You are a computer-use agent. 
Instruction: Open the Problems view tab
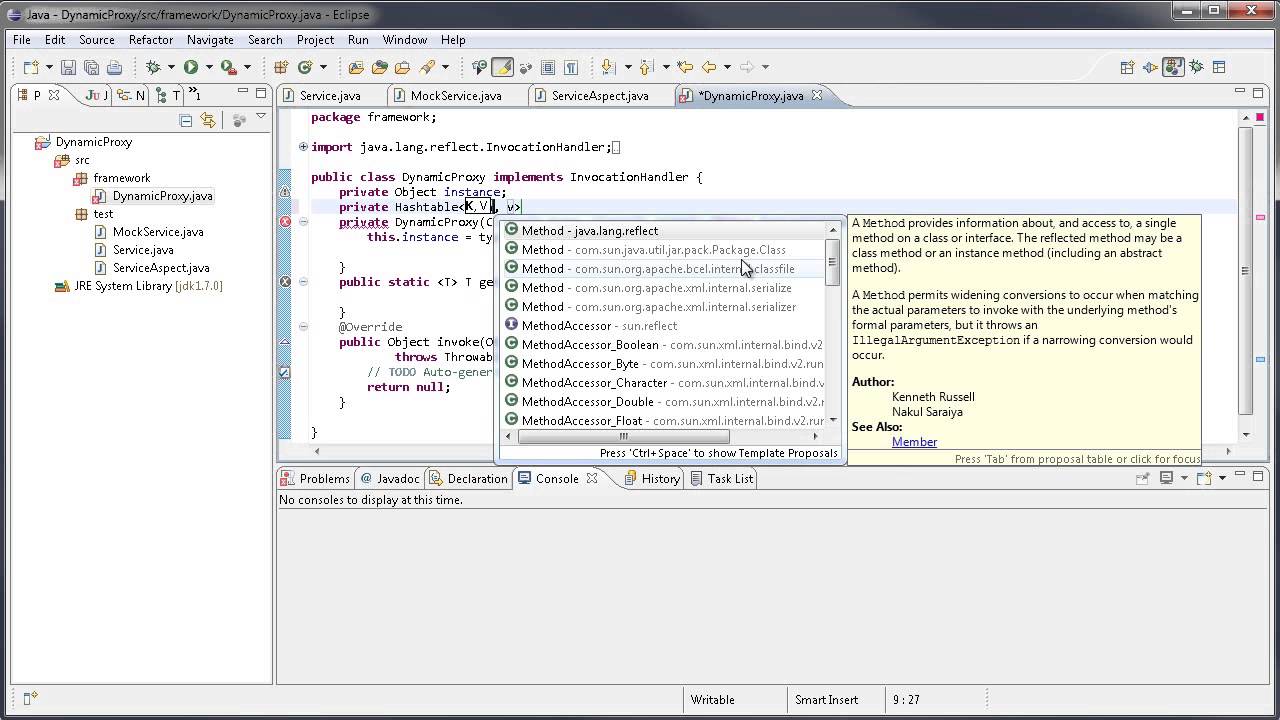[315, 478]
